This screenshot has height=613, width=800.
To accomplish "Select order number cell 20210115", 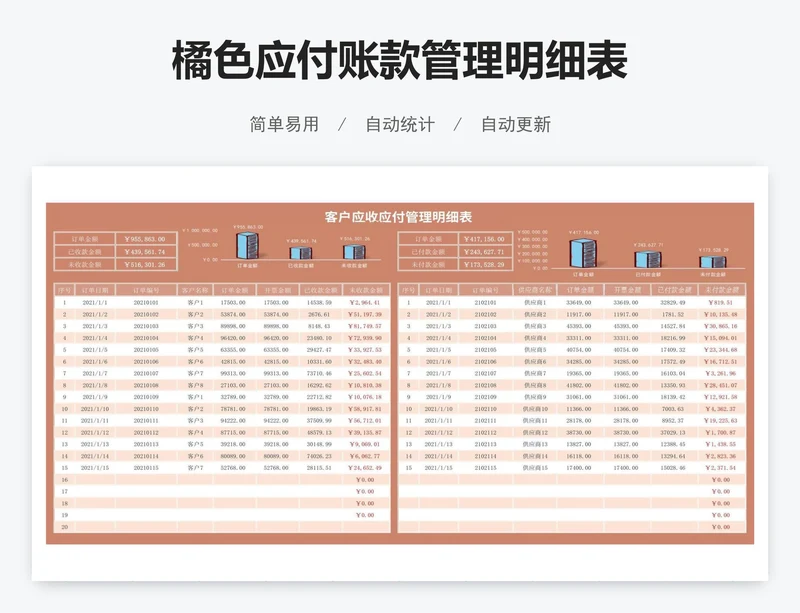I will (x=146, y=468).
